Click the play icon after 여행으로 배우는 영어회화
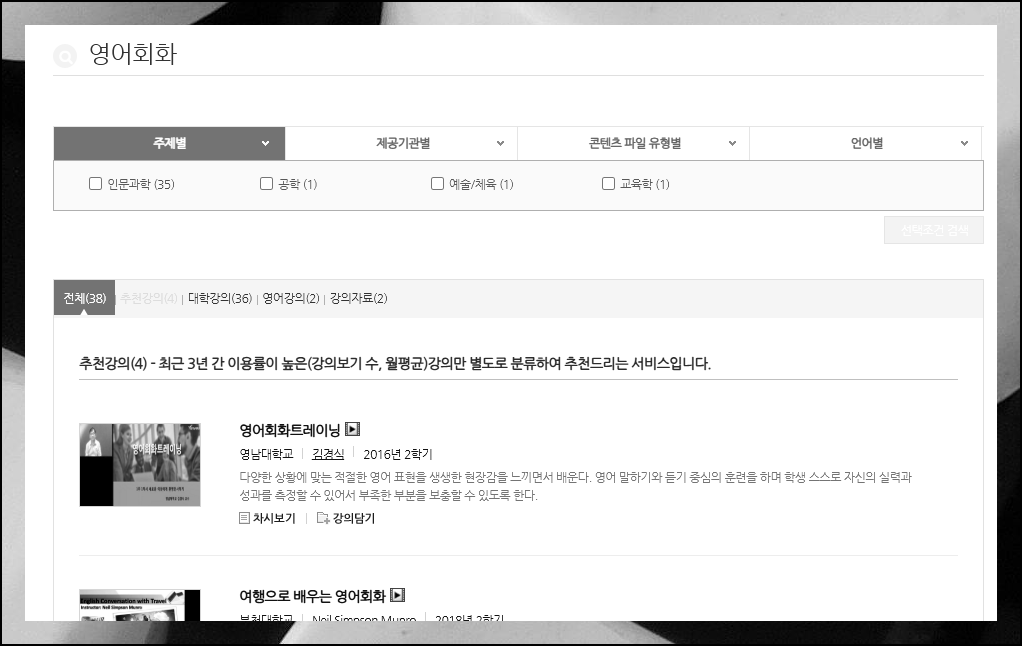The height and width of the screenshot is (646, 1022). point(398,595)
